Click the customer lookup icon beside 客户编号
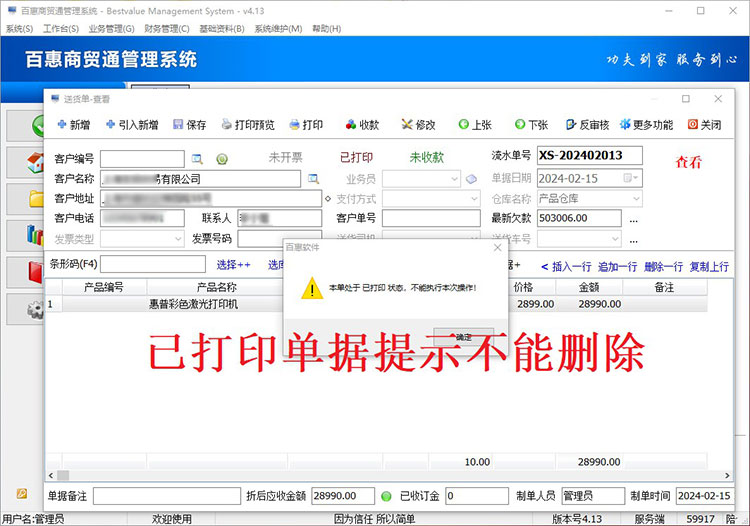The height and width of the screenshot is (526, 750). [197, 158]
